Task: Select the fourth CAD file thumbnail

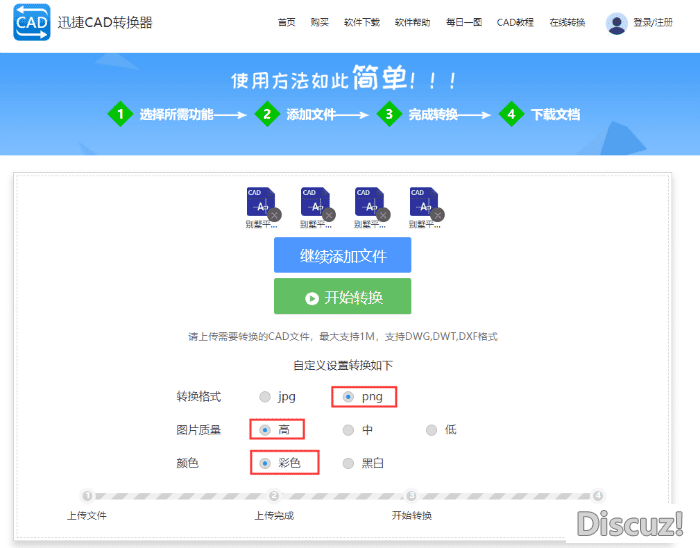Action: click(422, 201)
